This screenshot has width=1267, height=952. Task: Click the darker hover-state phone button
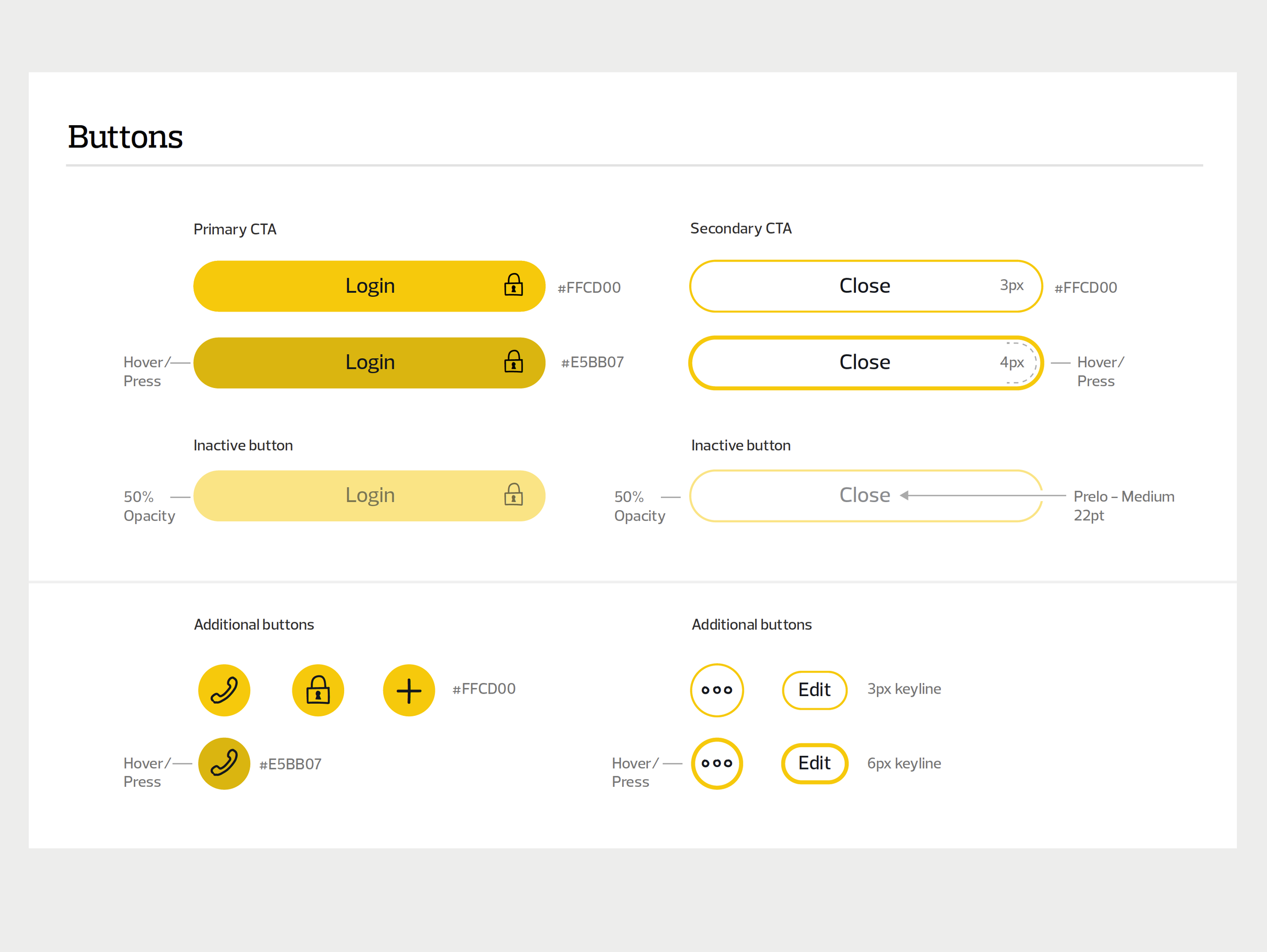click(224, 763)
